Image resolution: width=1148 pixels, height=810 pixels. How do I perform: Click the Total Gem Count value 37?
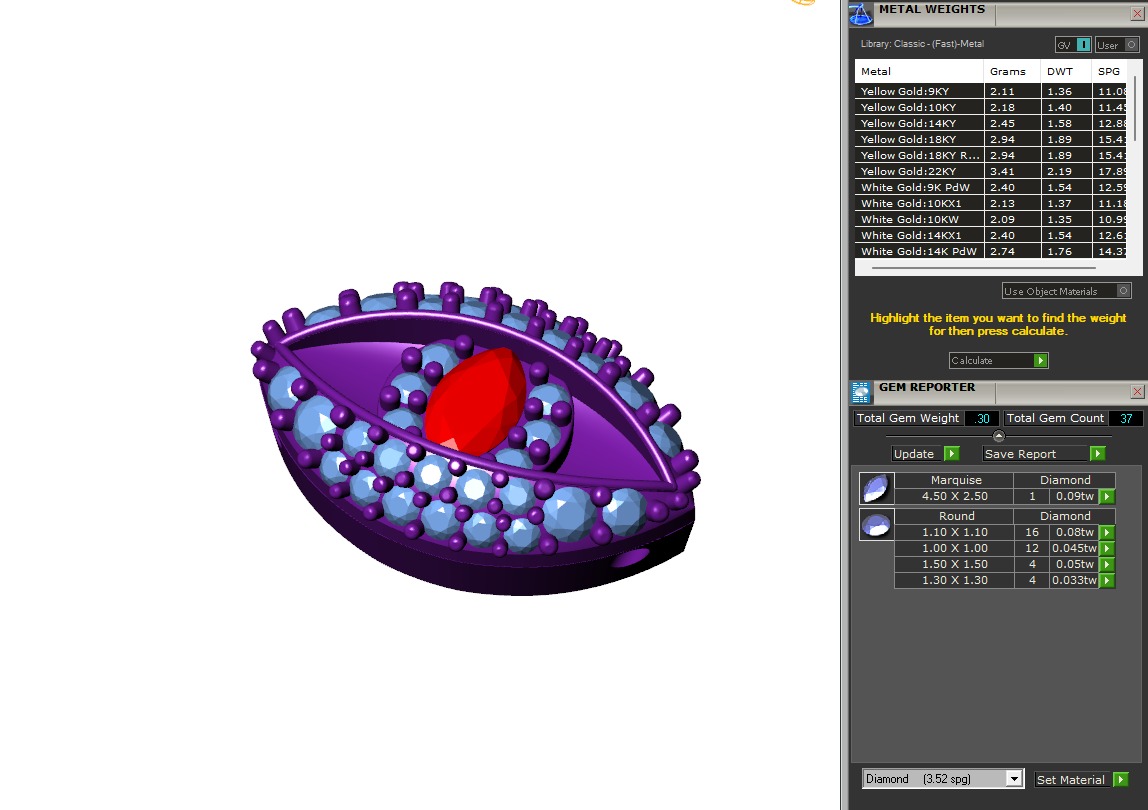pyautogui.click(x=1126, y=418)
